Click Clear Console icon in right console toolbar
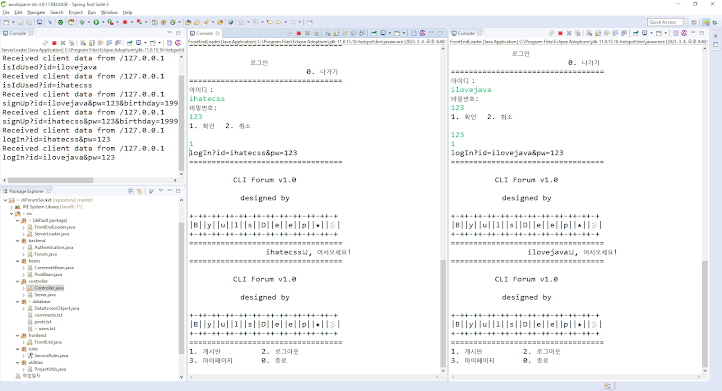 [x=589, y=33]
